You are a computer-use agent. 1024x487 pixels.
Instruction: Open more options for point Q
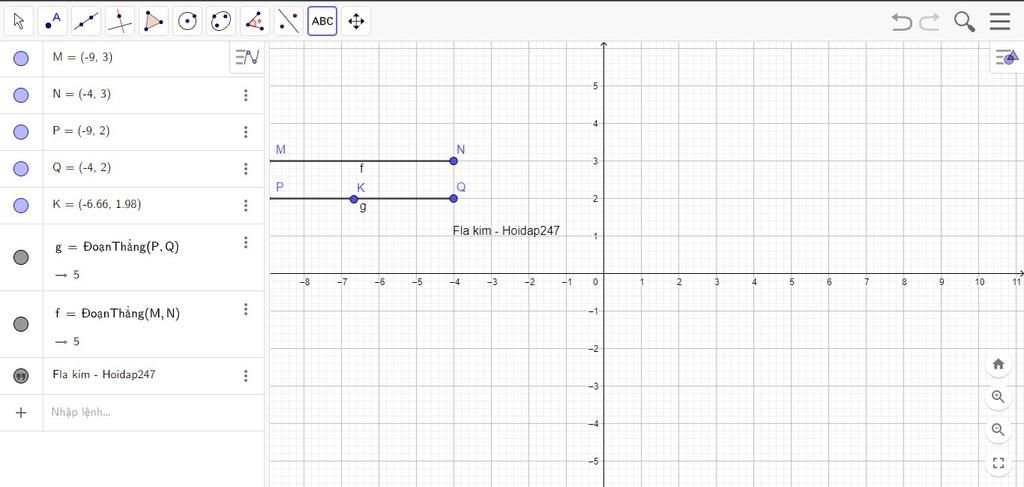[x=246, y=168]
